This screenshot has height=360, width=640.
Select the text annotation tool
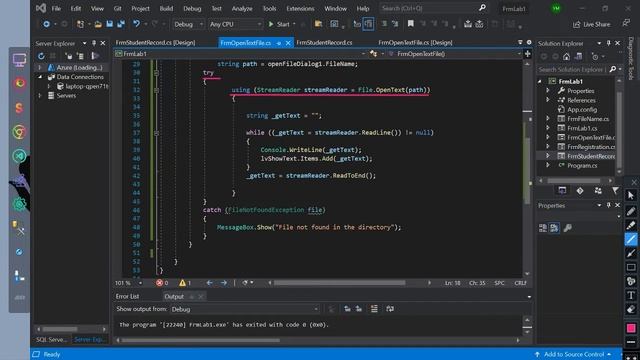(631, 295)
